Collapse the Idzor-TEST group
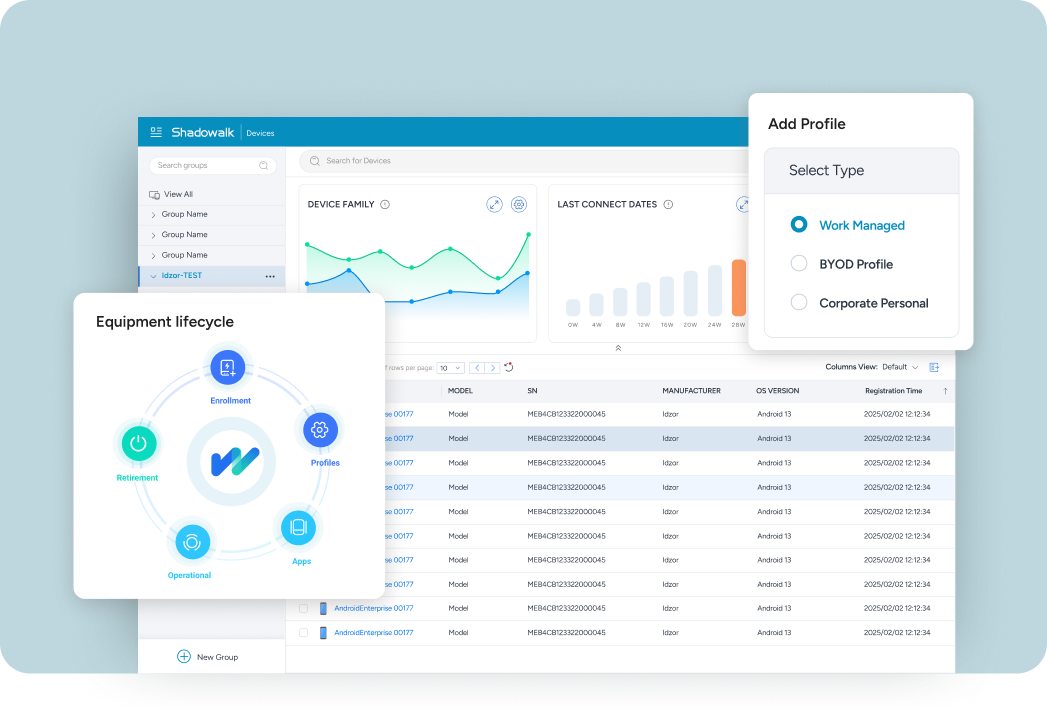This screenshot has width=1047, height=719. [153, 276]
